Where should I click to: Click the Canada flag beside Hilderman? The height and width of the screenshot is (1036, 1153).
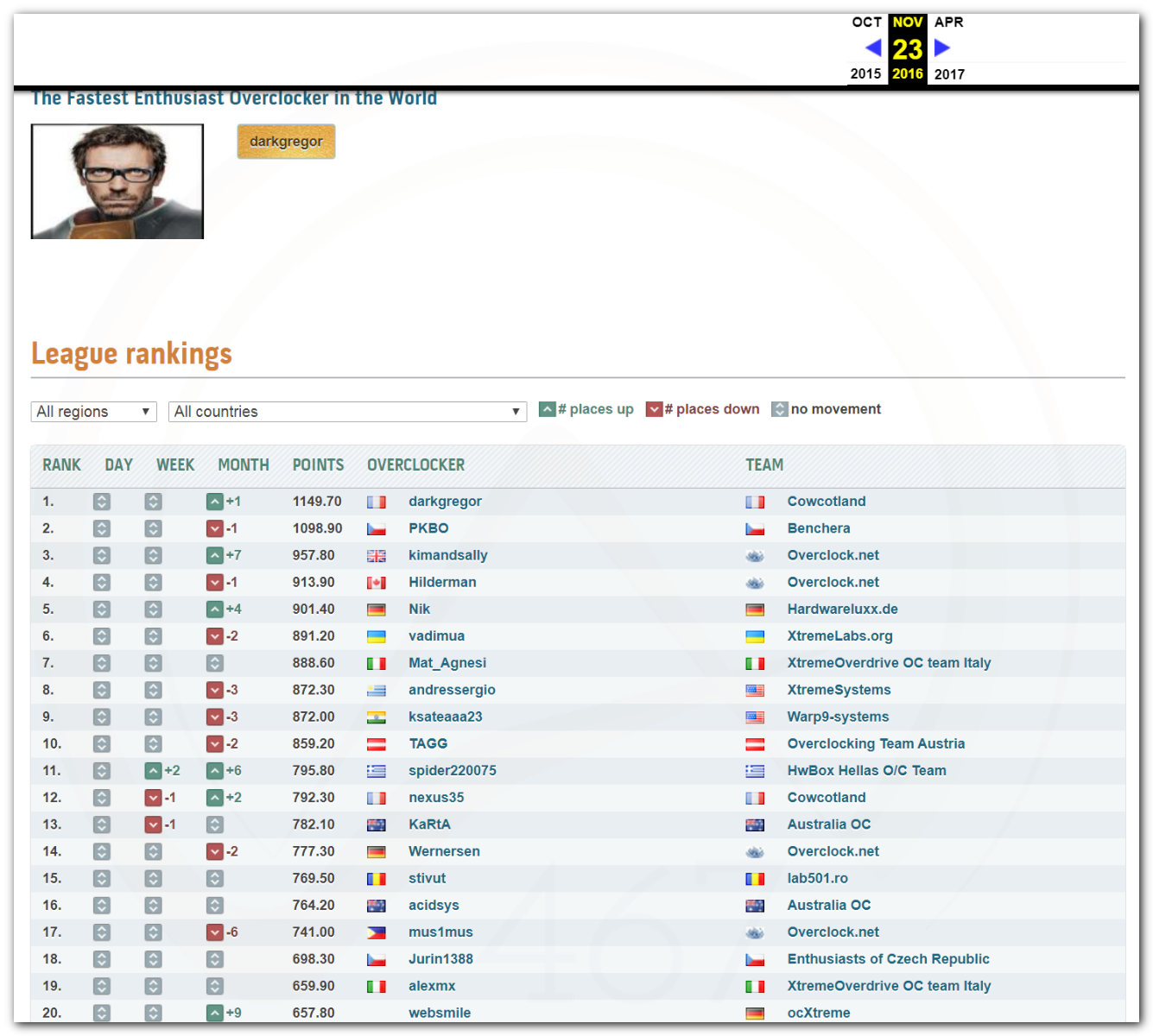[x=377, y=583]
